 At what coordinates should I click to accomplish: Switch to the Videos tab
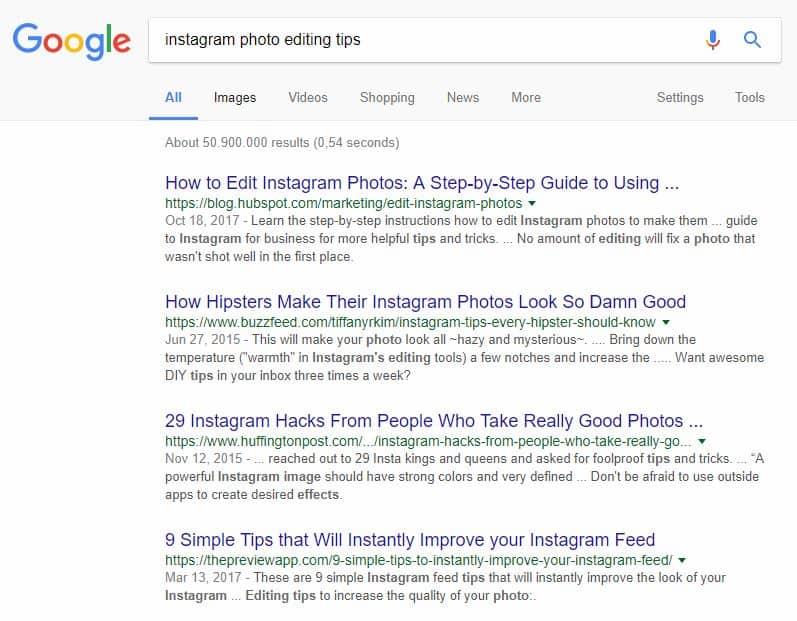308,98
